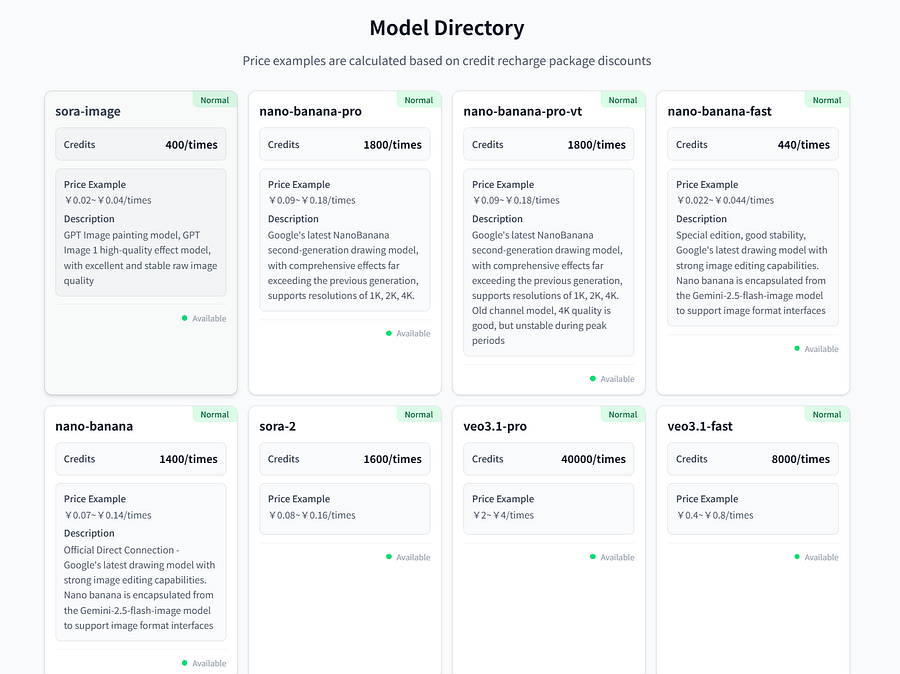
Task: Click the Model Directory page heading
Action: [x=447, y=28]
